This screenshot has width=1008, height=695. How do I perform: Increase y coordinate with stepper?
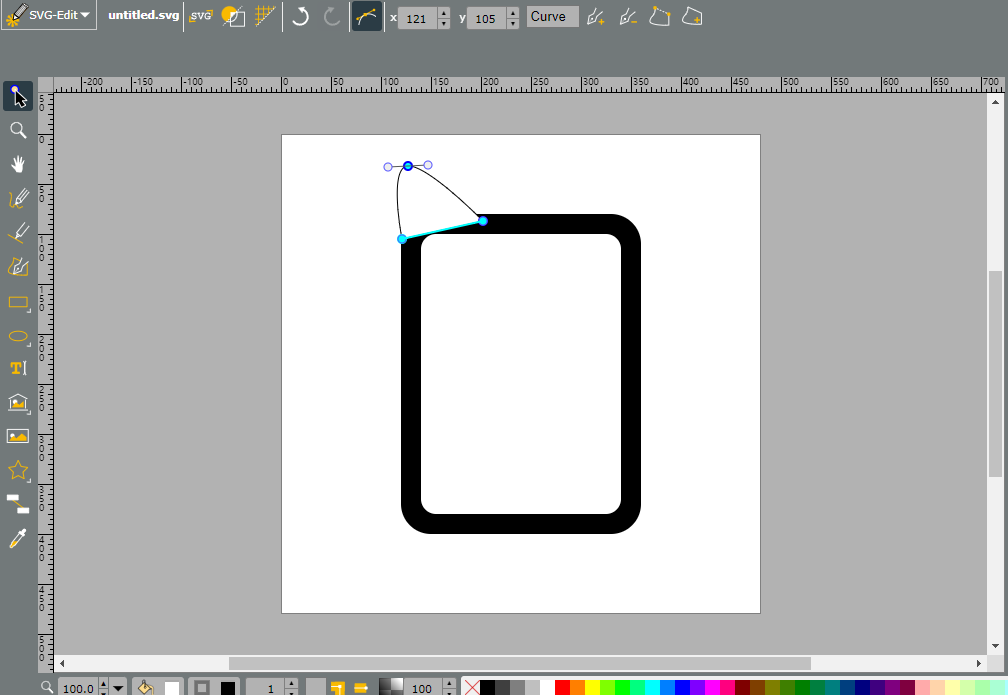(x=512, y=13)
